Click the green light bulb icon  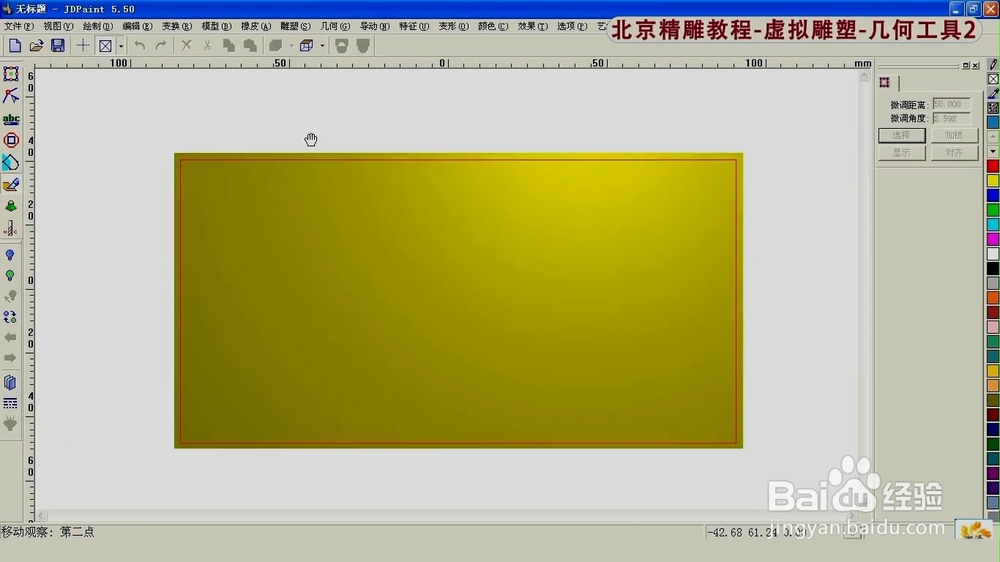tap(10, 276)
